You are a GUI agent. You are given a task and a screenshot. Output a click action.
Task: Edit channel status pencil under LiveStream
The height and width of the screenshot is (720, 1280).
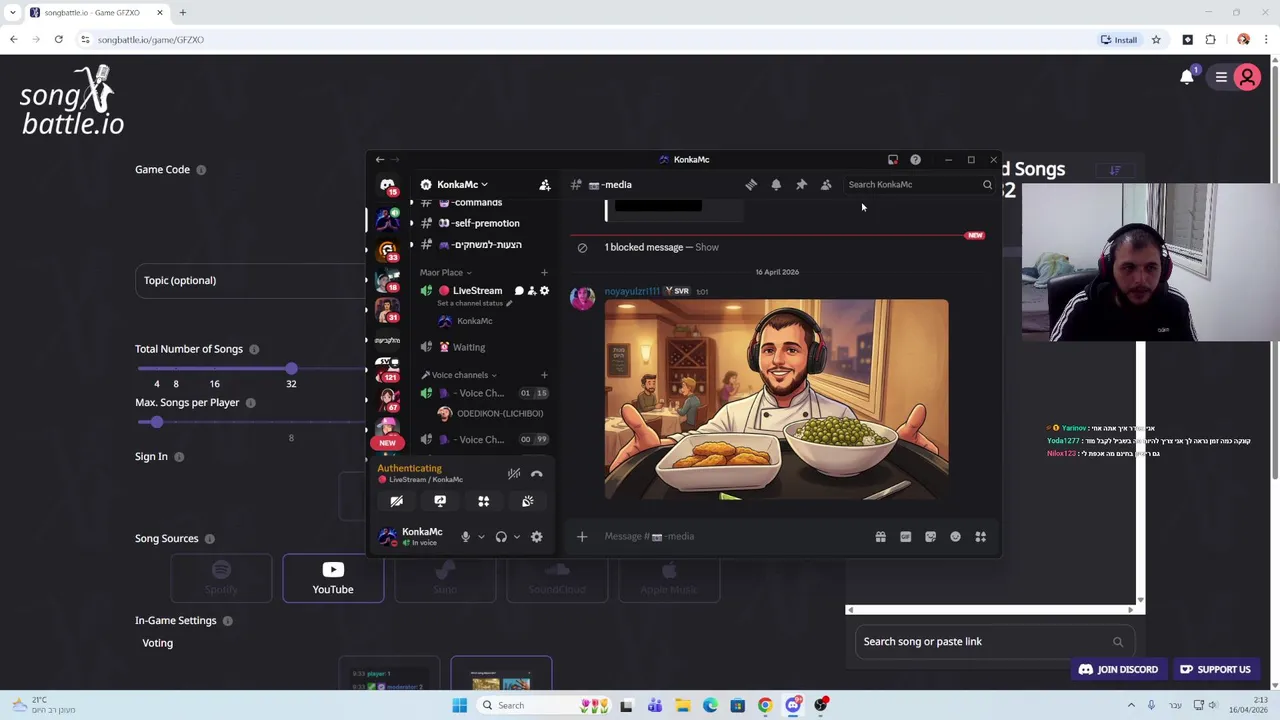(509, 303)
